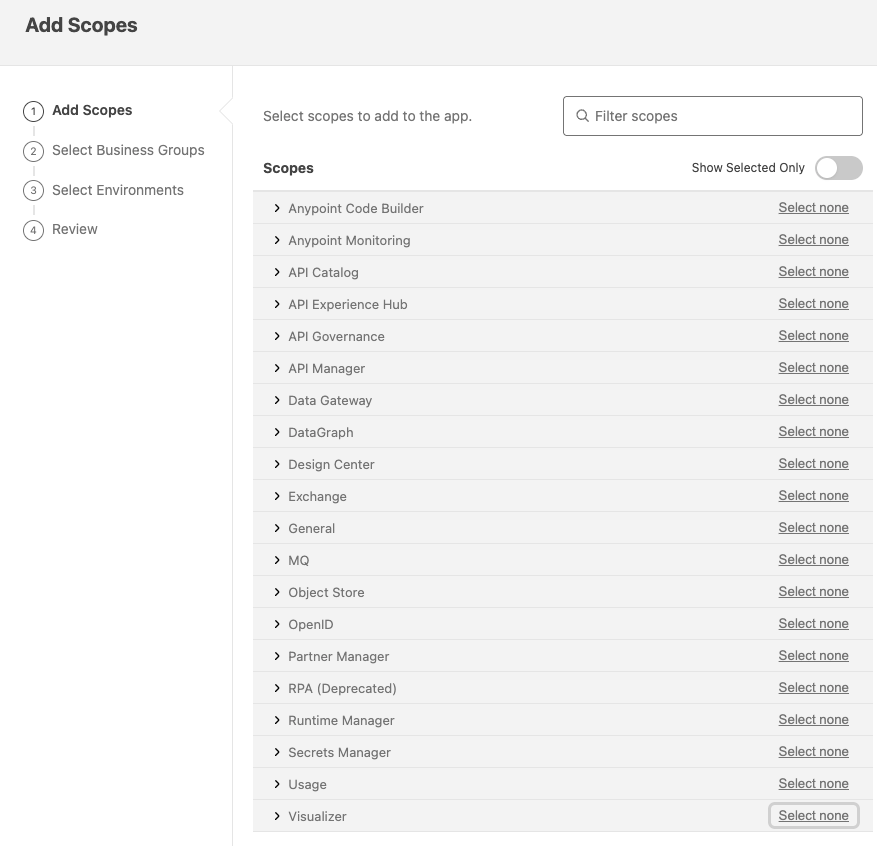
Task: Go to Select Business Groups step
Action: click(128, 150)
